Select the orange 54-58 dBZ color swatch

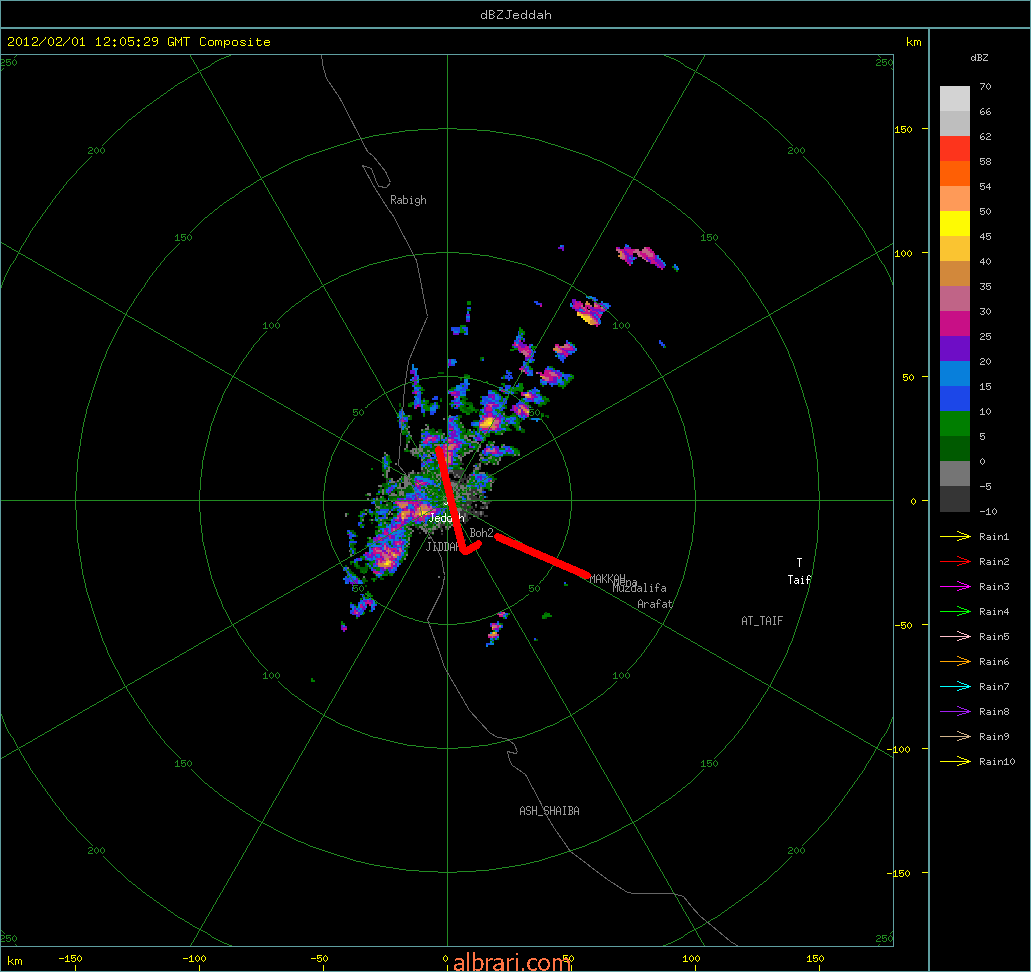coord(955,174)
